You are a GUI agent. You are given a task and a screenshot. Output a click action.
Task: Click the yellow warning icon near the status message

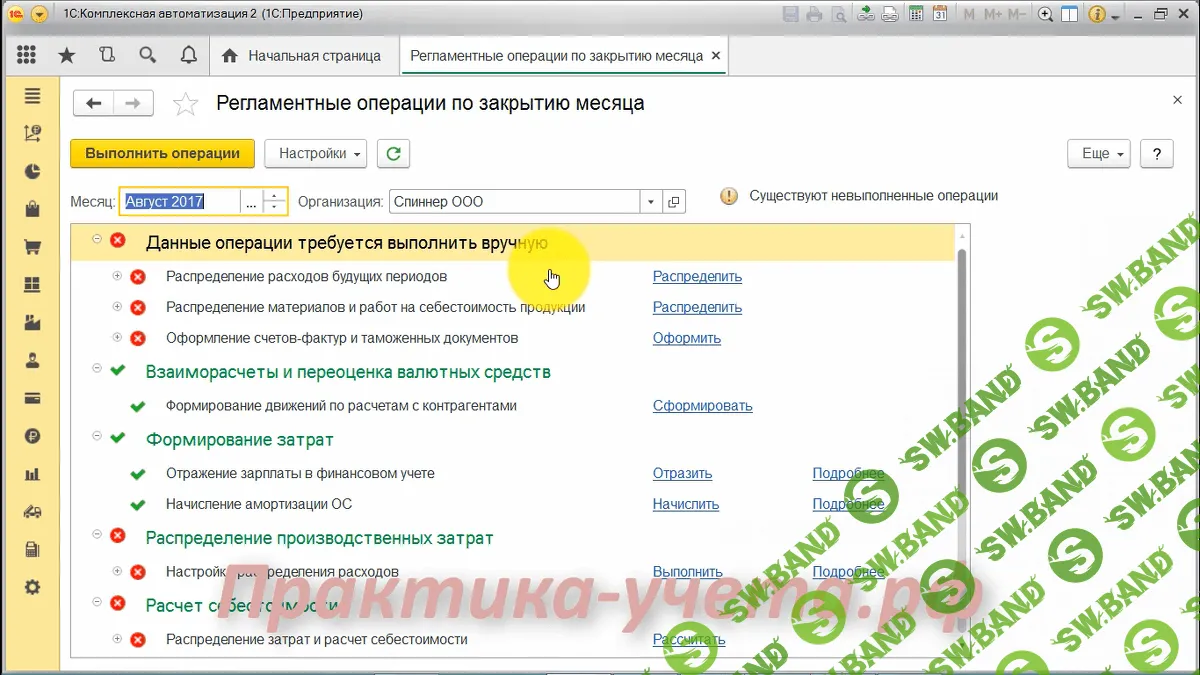click(x=728, y=196)
